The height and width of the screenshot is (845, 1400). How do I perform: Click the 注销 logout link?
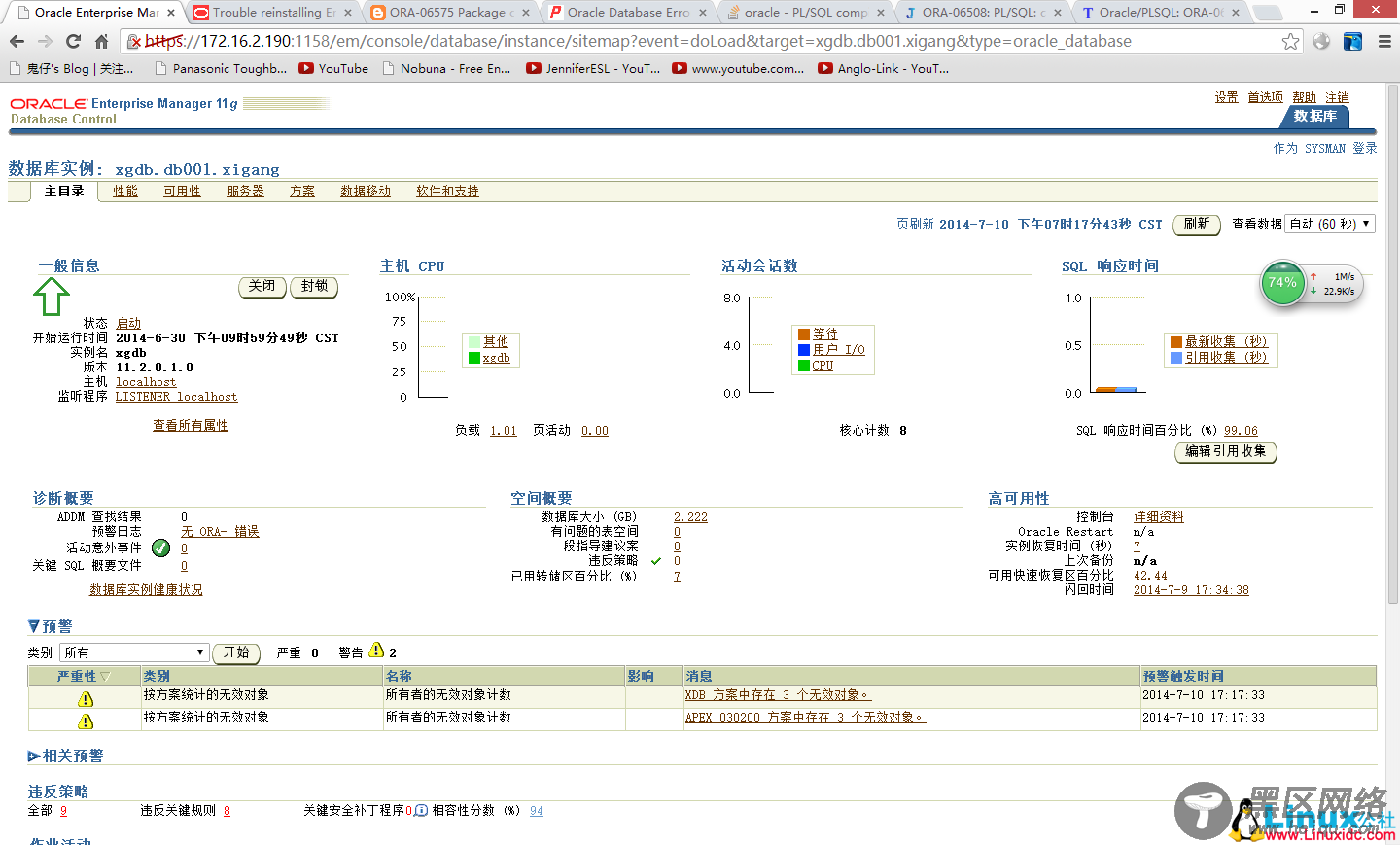coord(1338,97)
